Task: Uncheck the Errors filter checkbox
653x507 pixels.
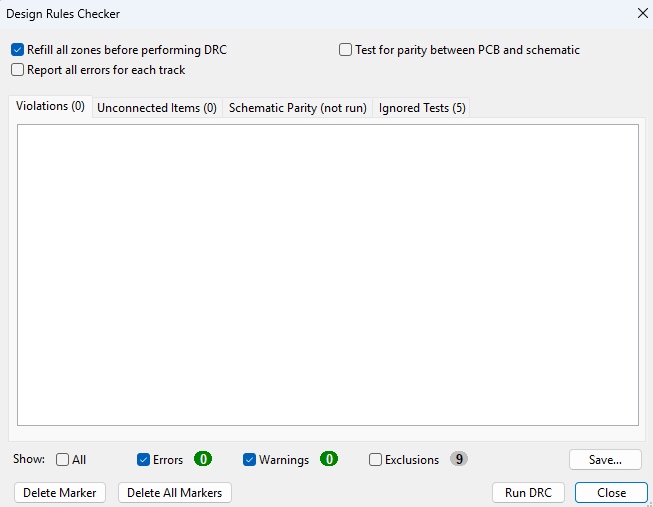Action: 144,460
